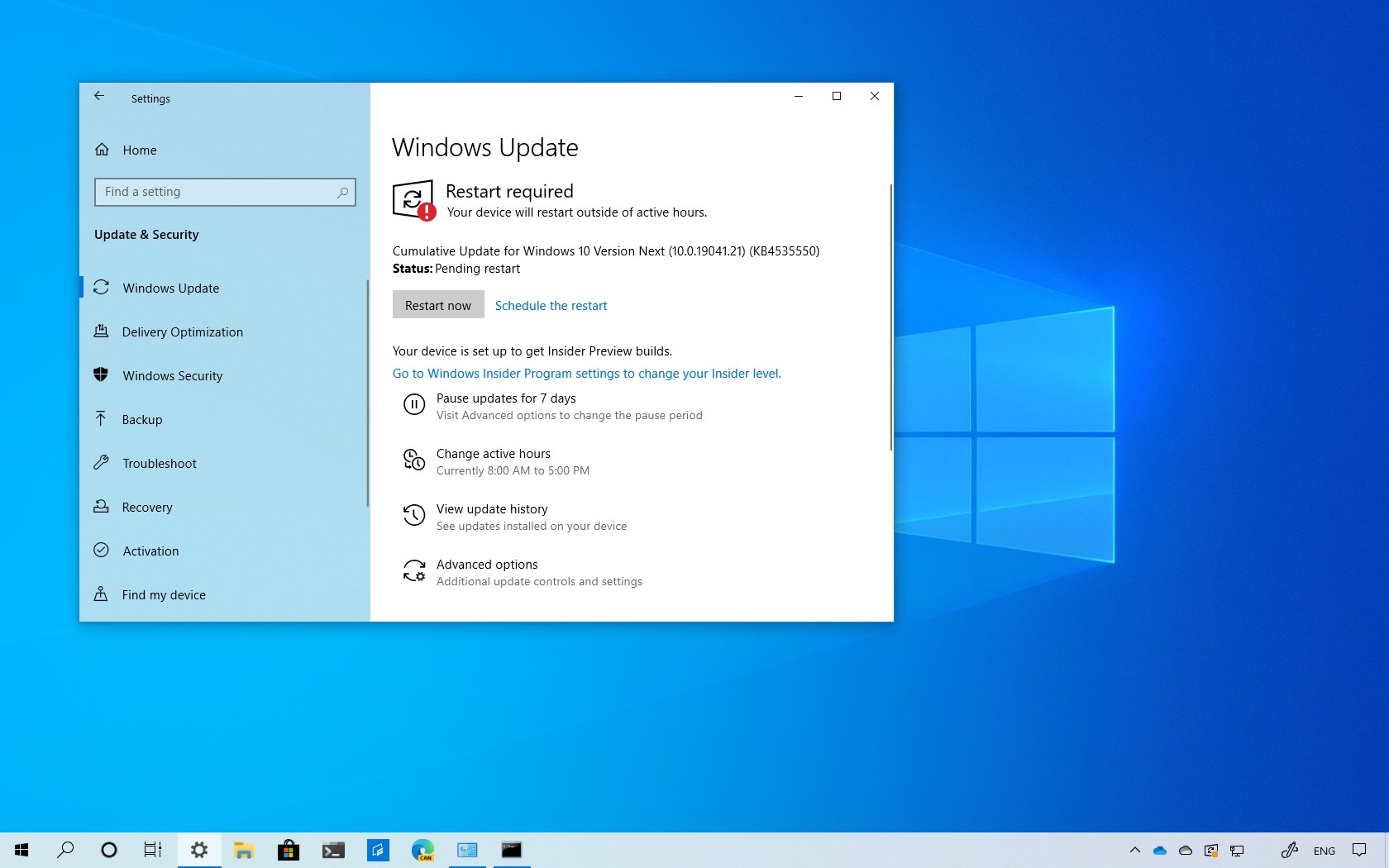Screen dimensions: 1389x868
Task: Go to Settings Home
Action: 139,150
